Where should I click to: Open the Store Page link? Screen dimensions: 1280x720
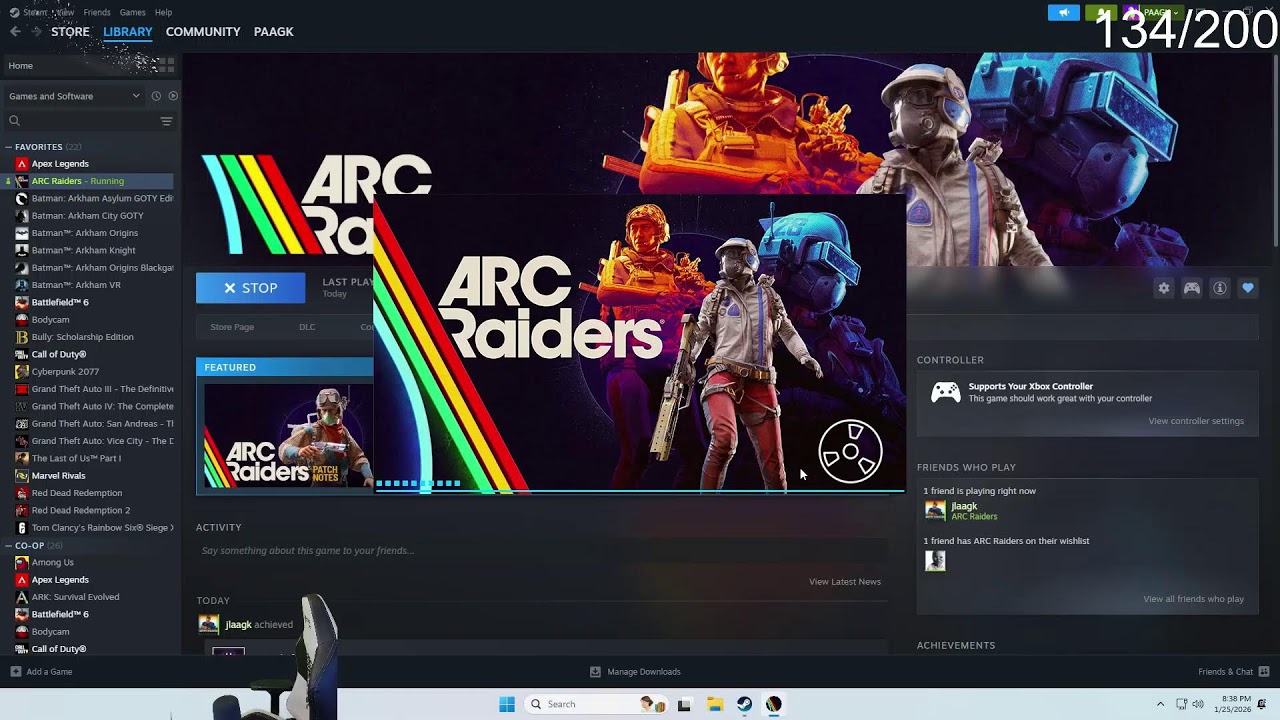[232, 327]
